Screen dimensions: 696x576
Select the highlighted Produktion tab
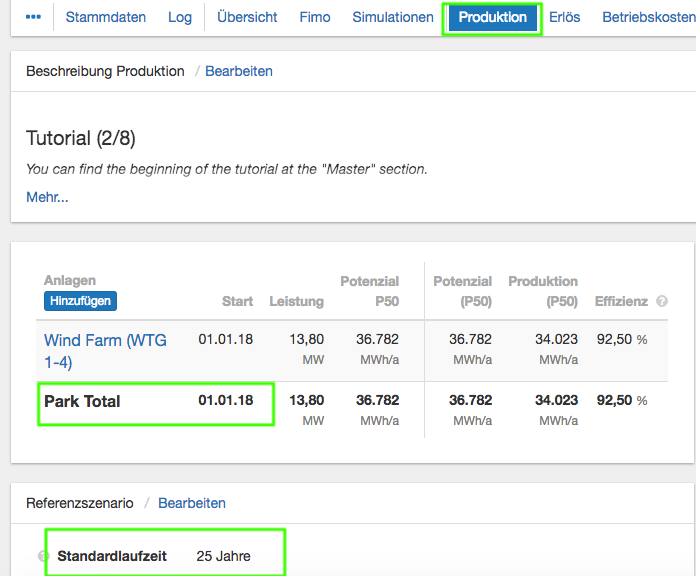492,18
